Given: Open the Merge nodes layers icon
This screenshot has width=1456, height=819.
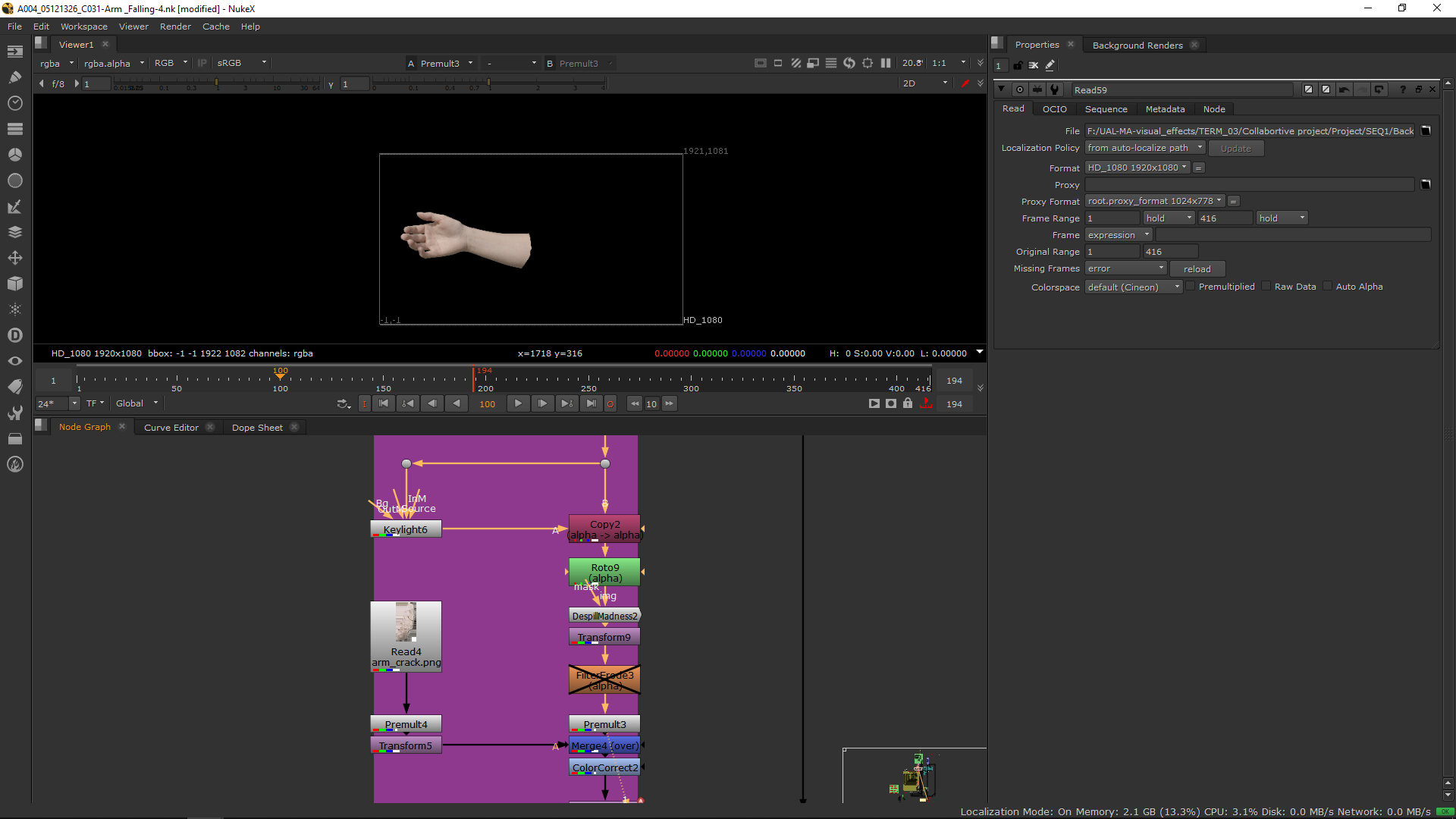Looking at the screenshot, I should (x=14, y=232).
